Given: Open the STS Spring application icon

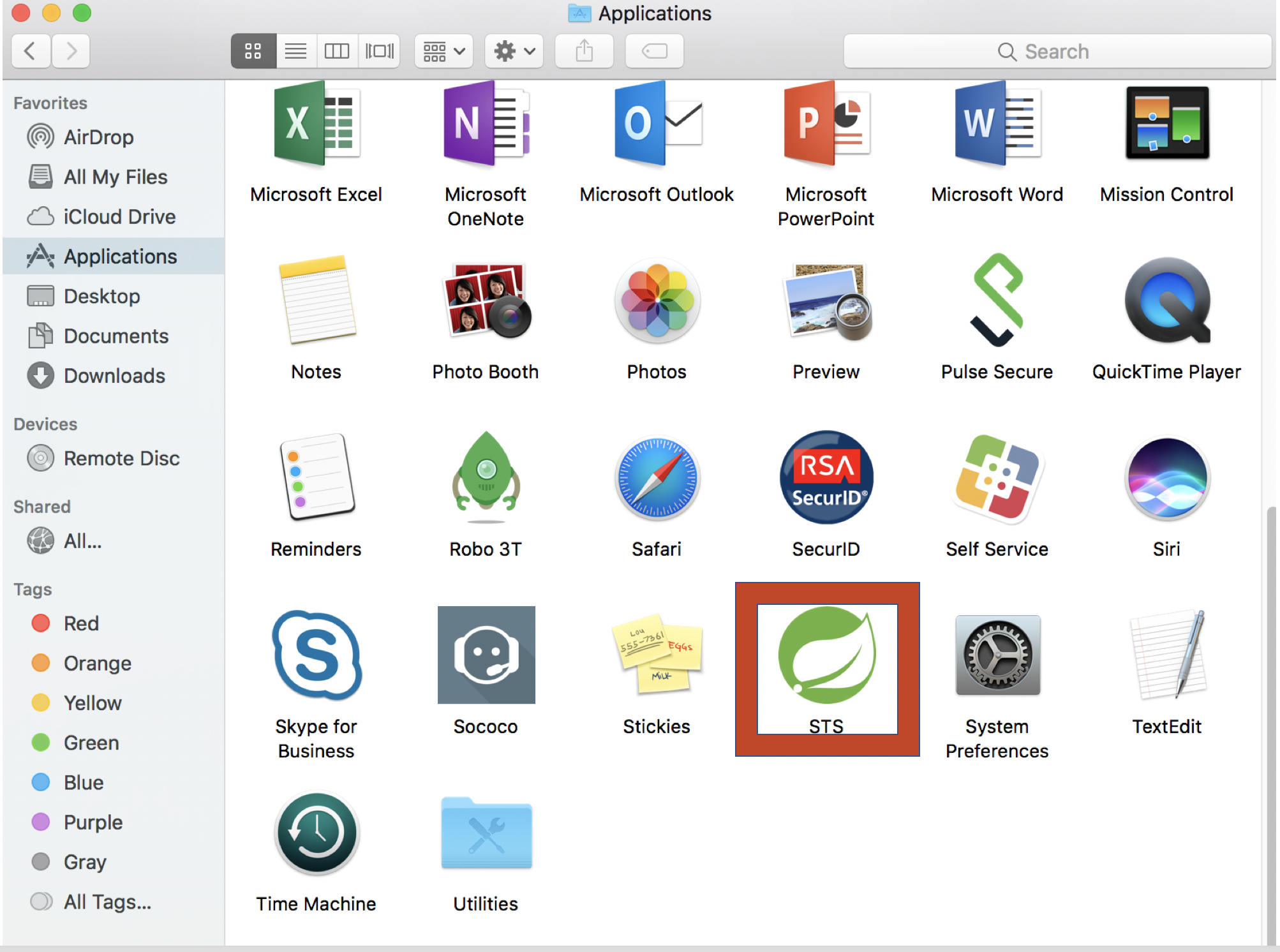Looking at the screenshot, I should (x=826, y=656).
